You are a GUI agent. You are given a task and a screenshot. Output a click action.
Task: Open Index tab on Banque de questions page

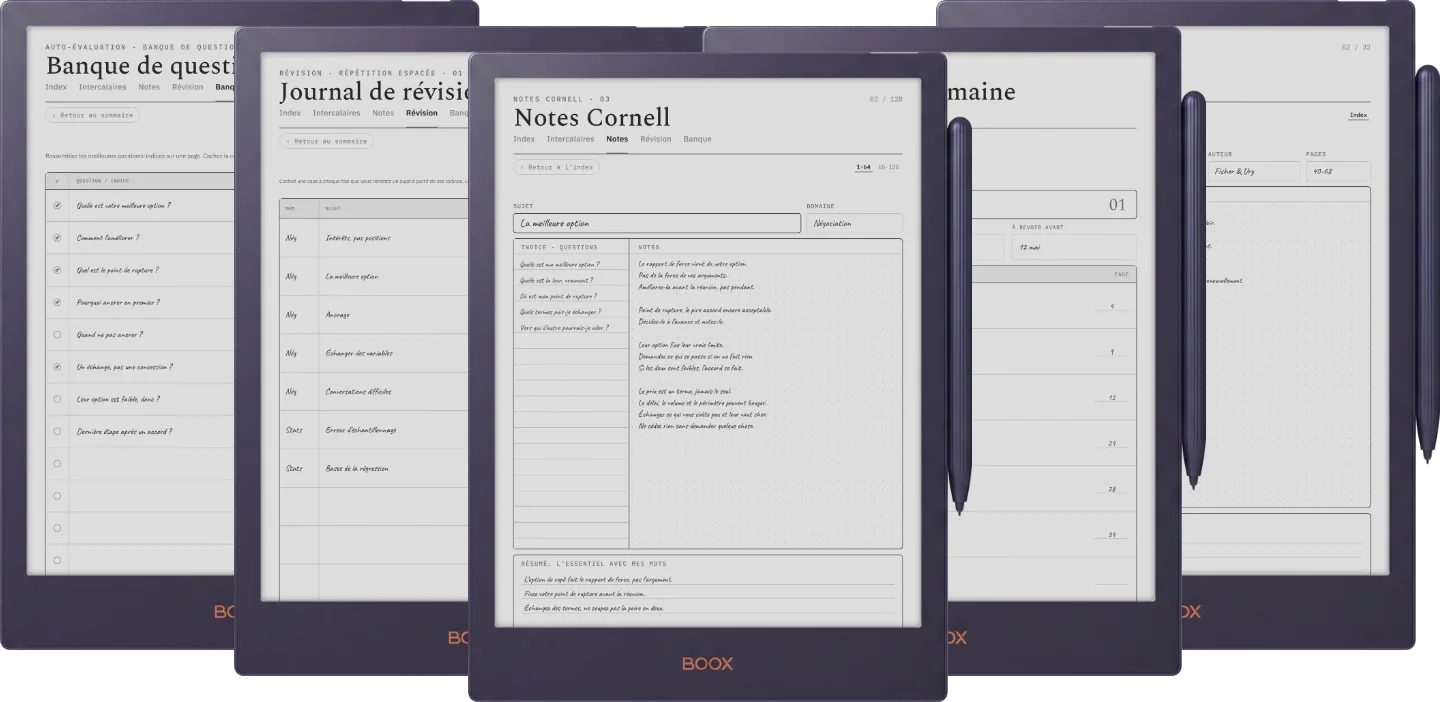point(56,87)
